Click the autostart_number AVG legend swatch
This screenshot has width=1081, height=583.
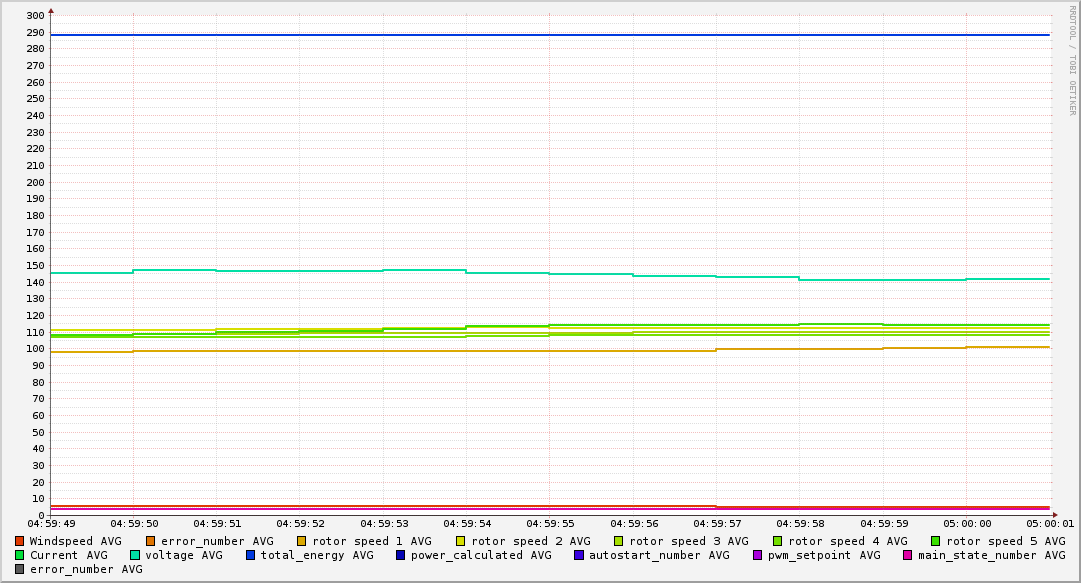coord(579,555)
